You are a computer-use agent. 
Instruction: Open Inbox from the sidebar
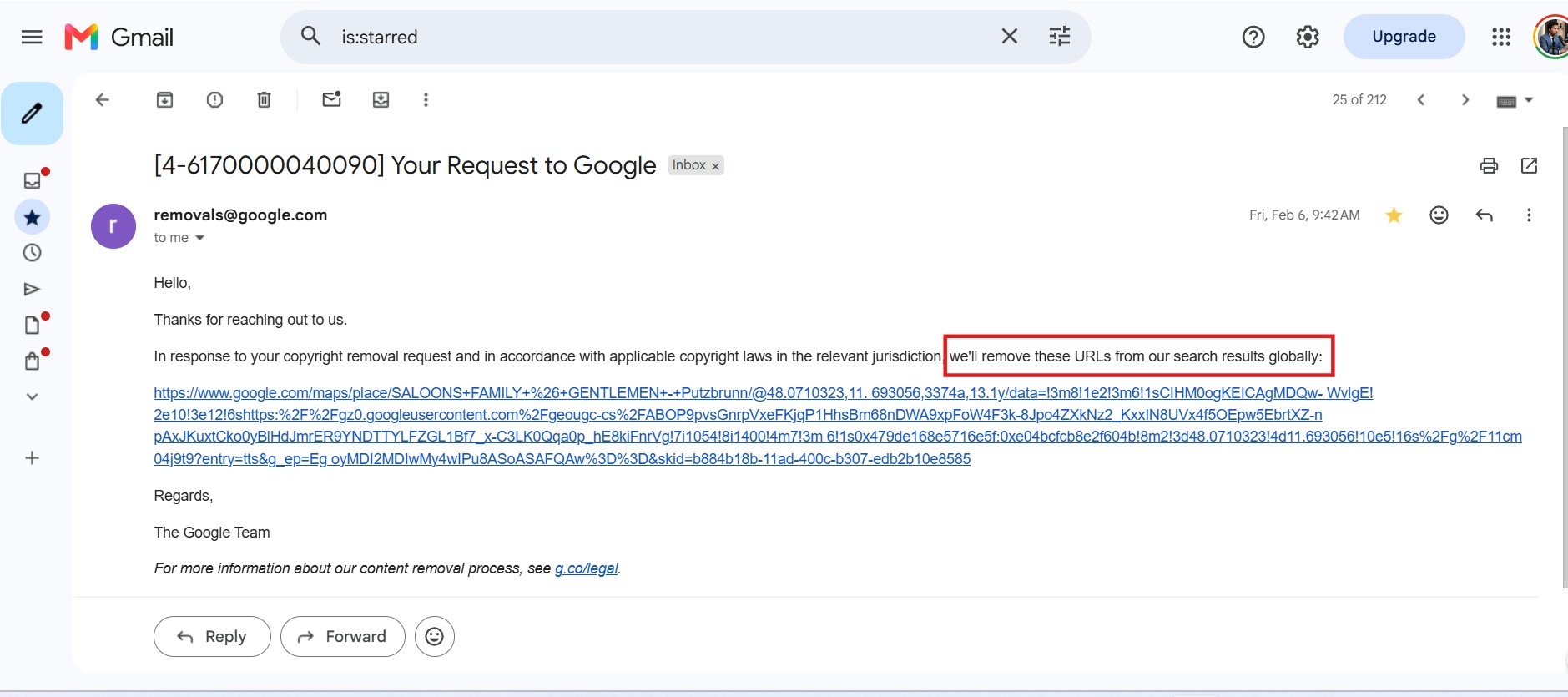(x=32, y=180)
